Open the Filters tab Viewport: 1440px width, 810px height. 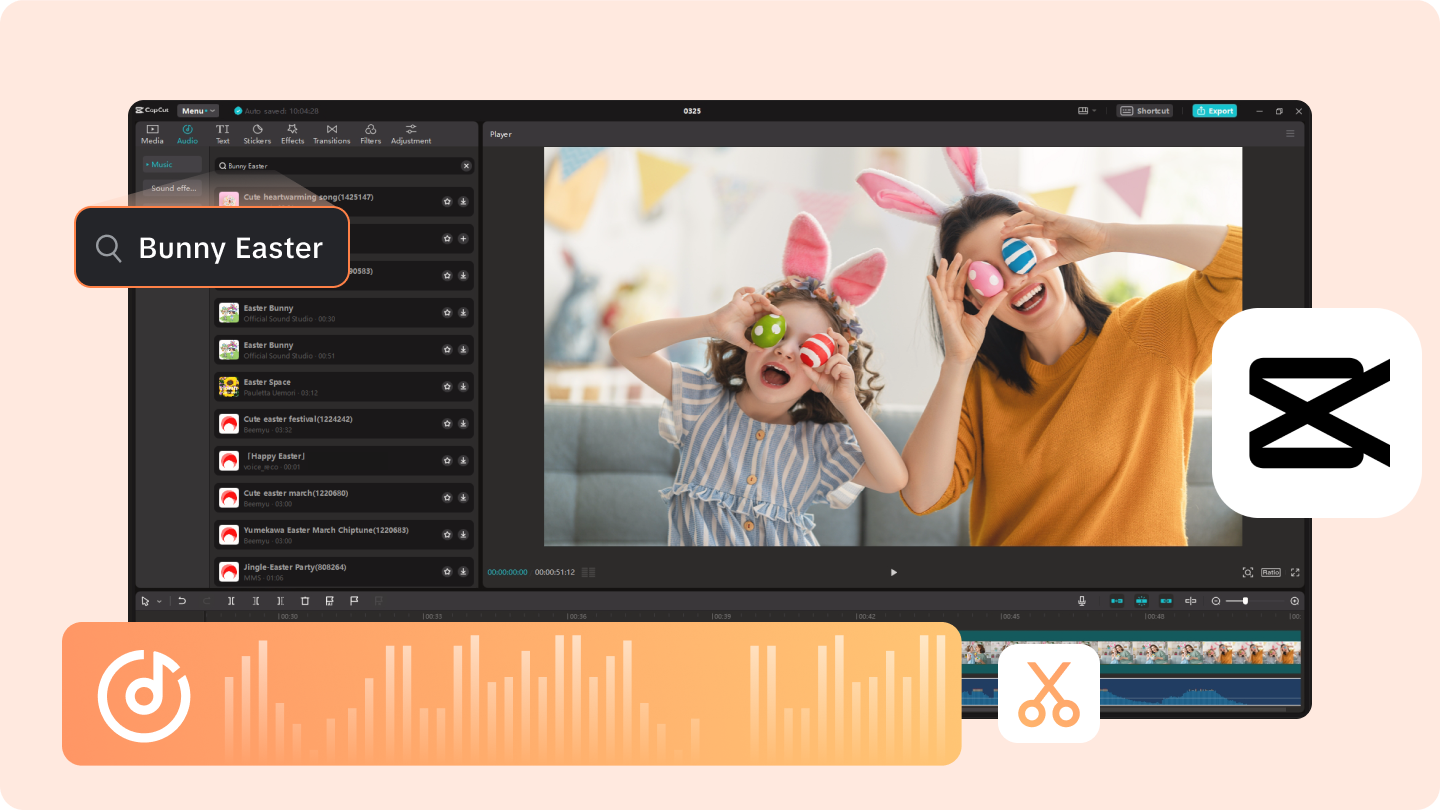click(x=370, y=134)
